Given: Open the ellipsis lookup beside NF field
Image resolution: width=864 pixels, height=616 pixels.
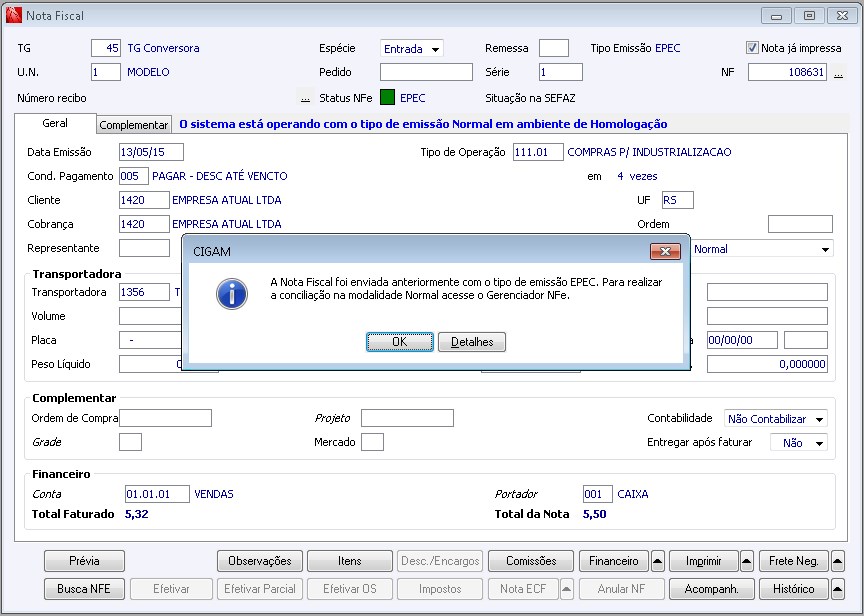Looking at the screenshot, I should click(x=838, y=73).
